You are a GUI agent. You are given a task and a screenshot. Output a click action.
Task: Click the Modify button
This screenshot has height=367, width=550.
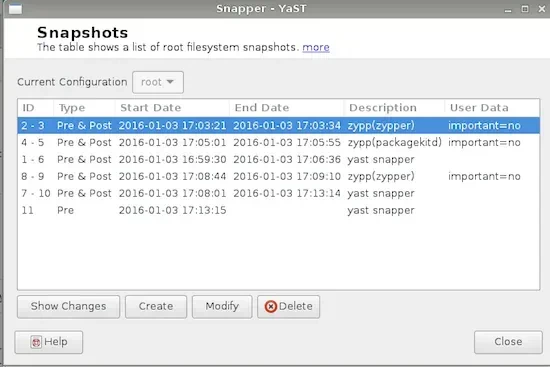pos(222,307)
